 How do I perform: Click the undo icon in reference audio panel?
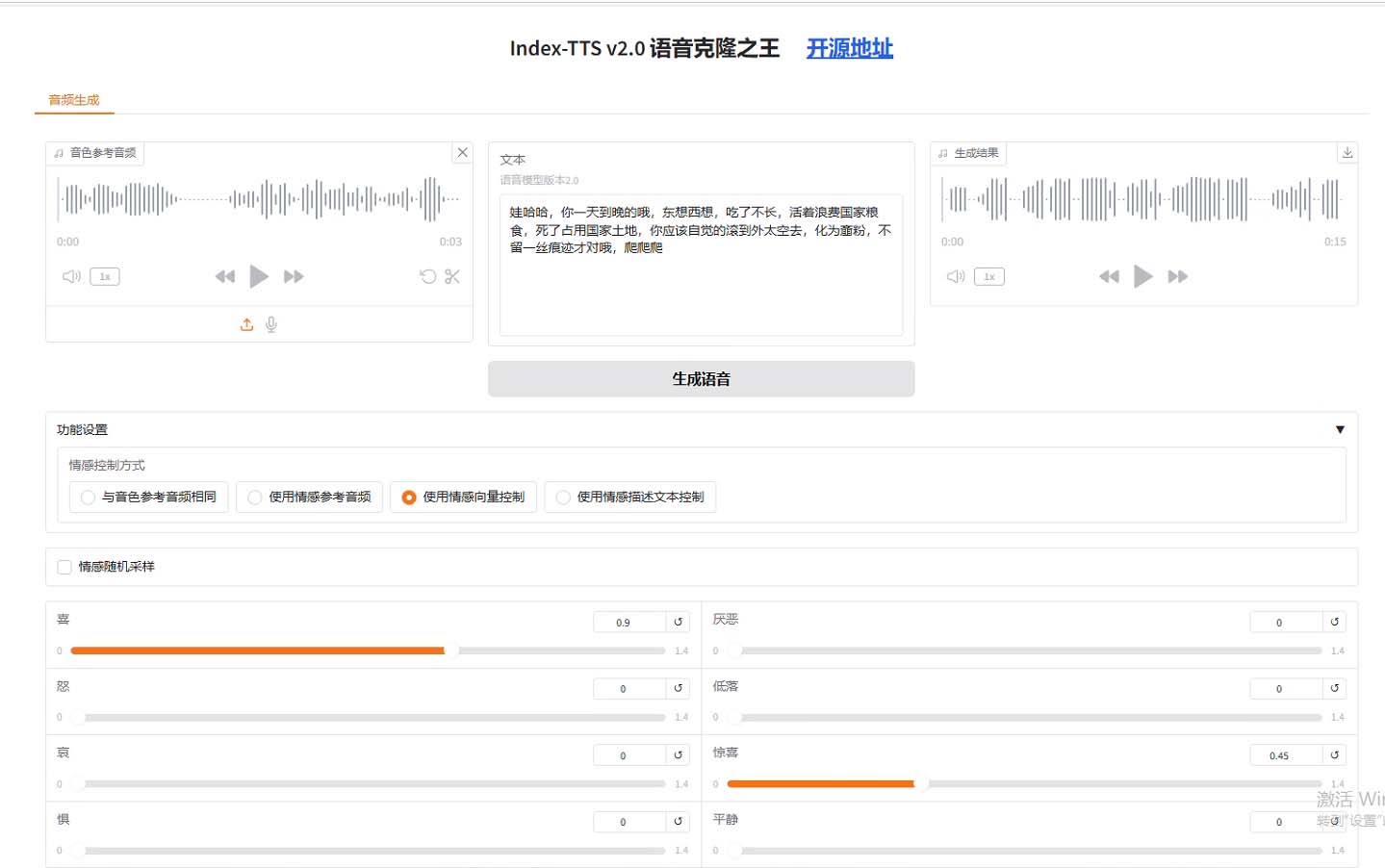[427, 277]
